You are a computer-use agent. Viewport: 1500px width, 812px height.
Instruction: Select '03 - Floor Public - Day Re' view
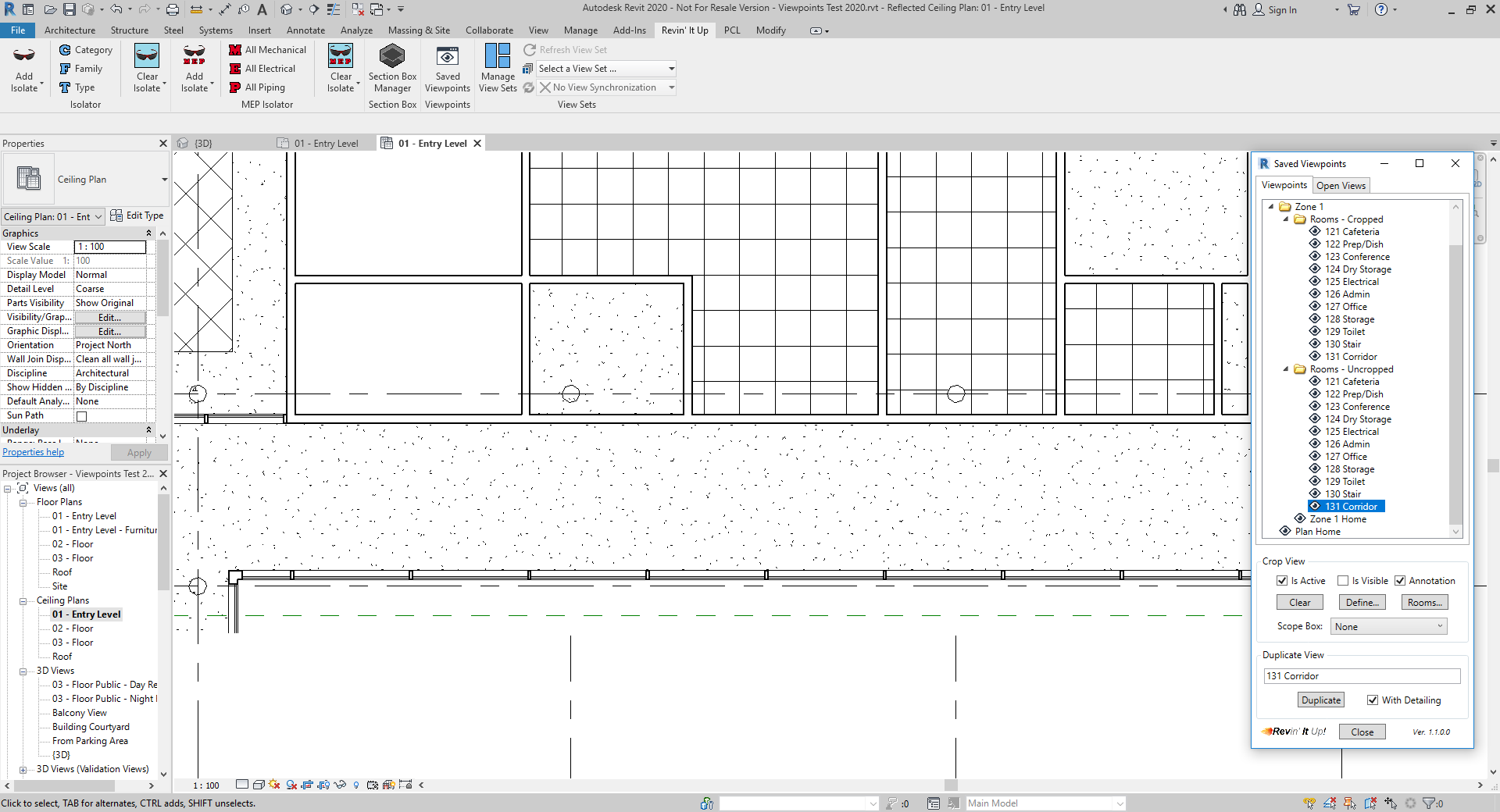(105, 686)
